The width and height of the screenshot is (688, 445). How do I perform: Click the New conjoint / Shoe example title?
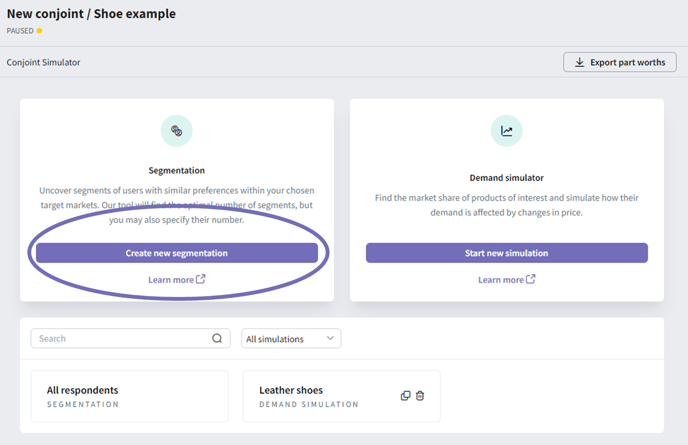tap(91, 14)
